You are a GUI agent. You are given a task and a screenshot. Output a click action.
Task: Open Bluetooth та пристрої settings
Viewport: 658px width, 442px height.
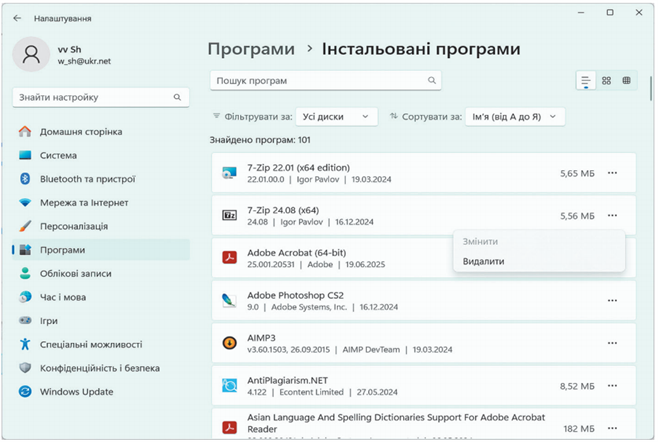tap(101, 179)
